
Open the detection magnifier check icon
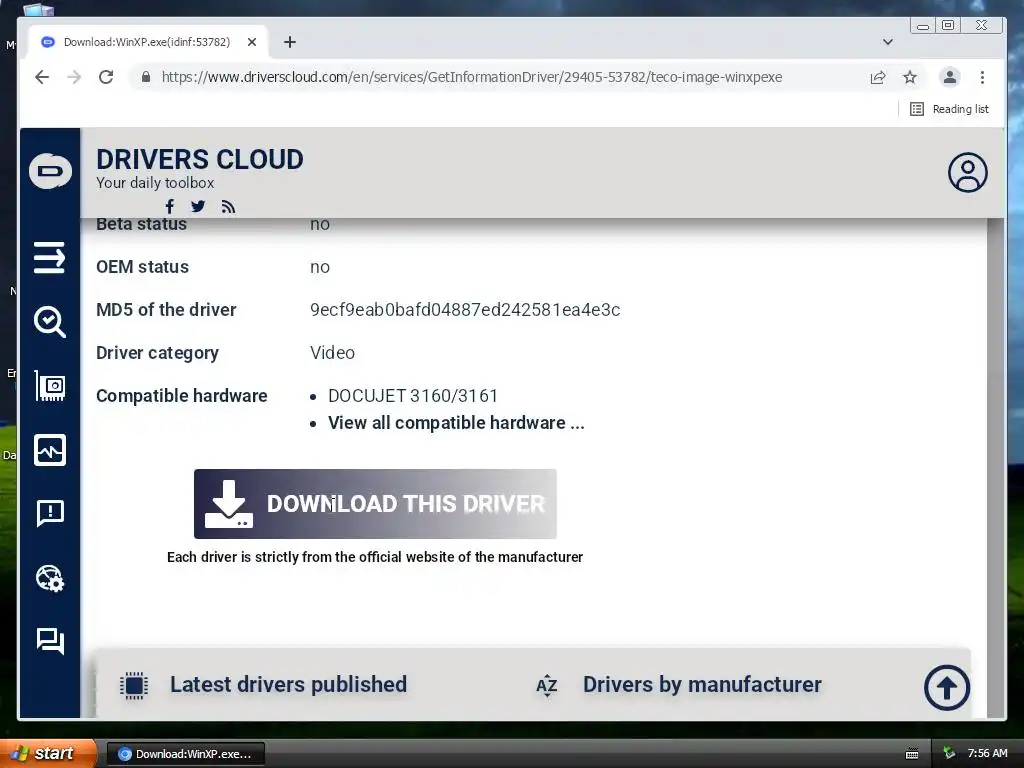pyautogui.click(x=50, y=321)
